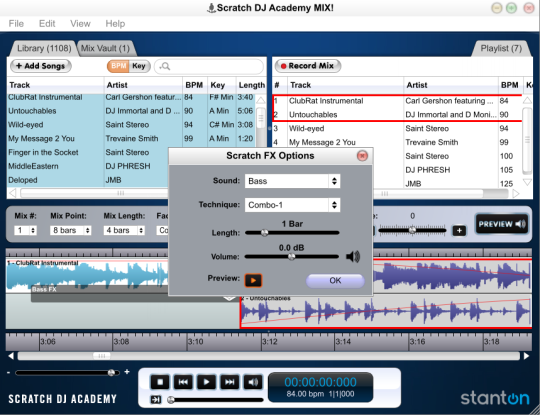Select MiddleEastern in the library list
The height and width of the screenshot is (415, 540).
click(88, 166)
